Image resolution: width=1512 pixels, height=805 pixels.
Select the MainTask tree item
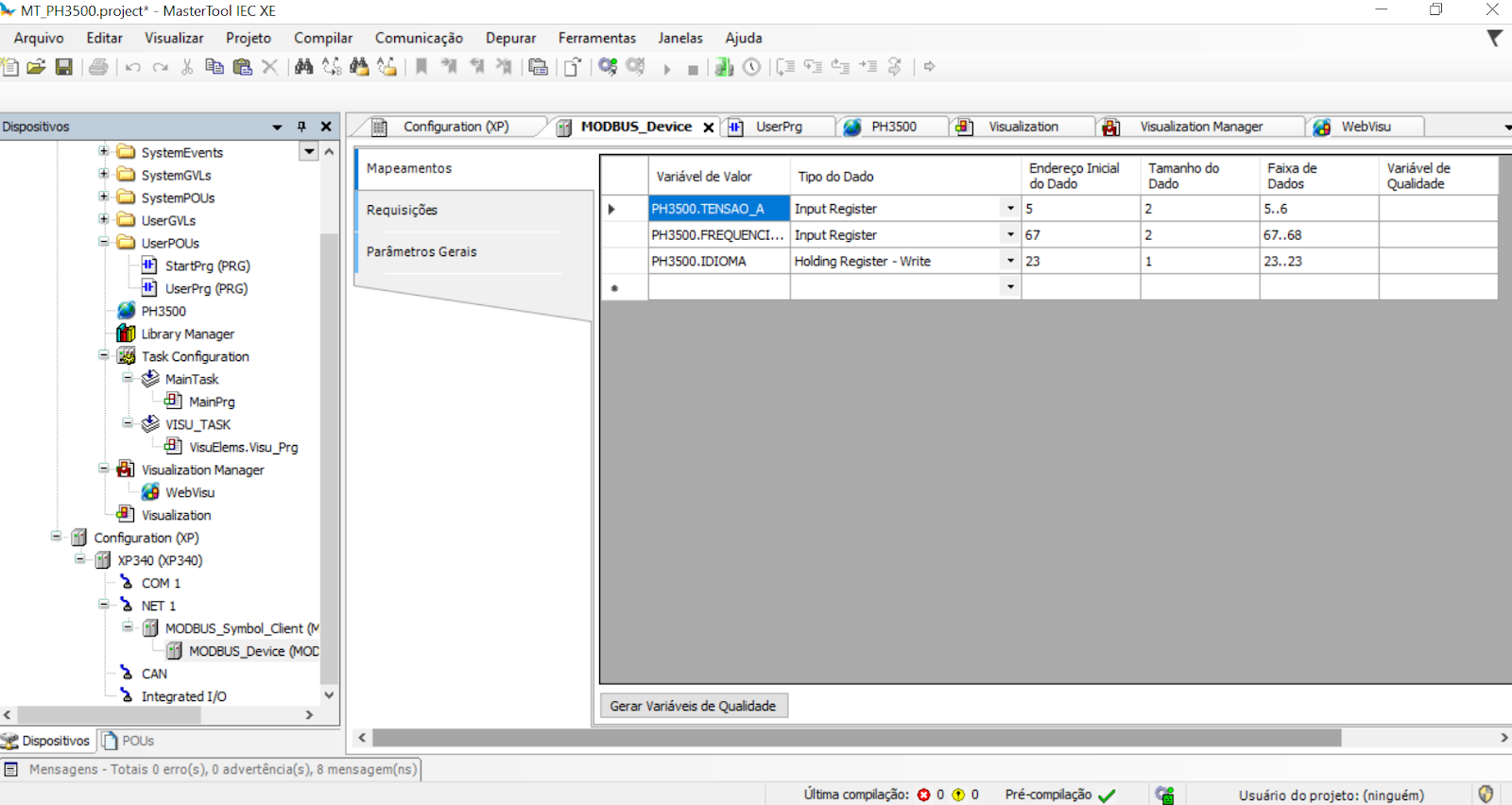point(192,379)
